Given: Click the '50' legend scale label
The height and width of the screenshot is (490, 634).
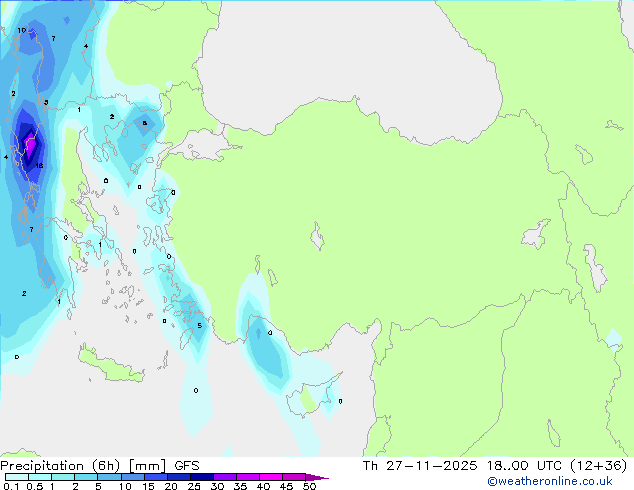Looking at the screenshot, I should click(309, 486).
